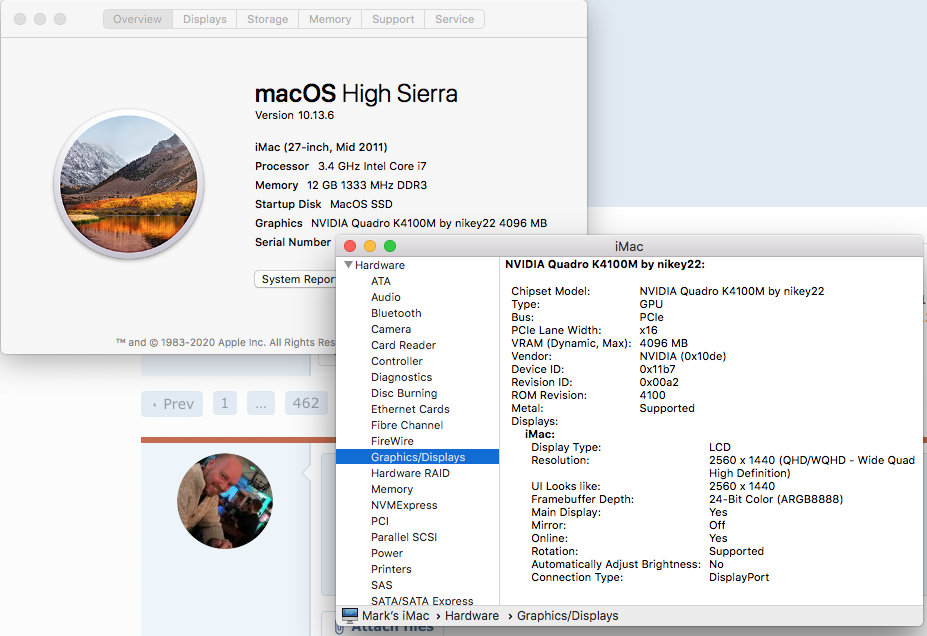Click the Processor 3.4 GHz Intel Core i7 line
Screen dimensions: 927x636
click(x=341, y=166)
